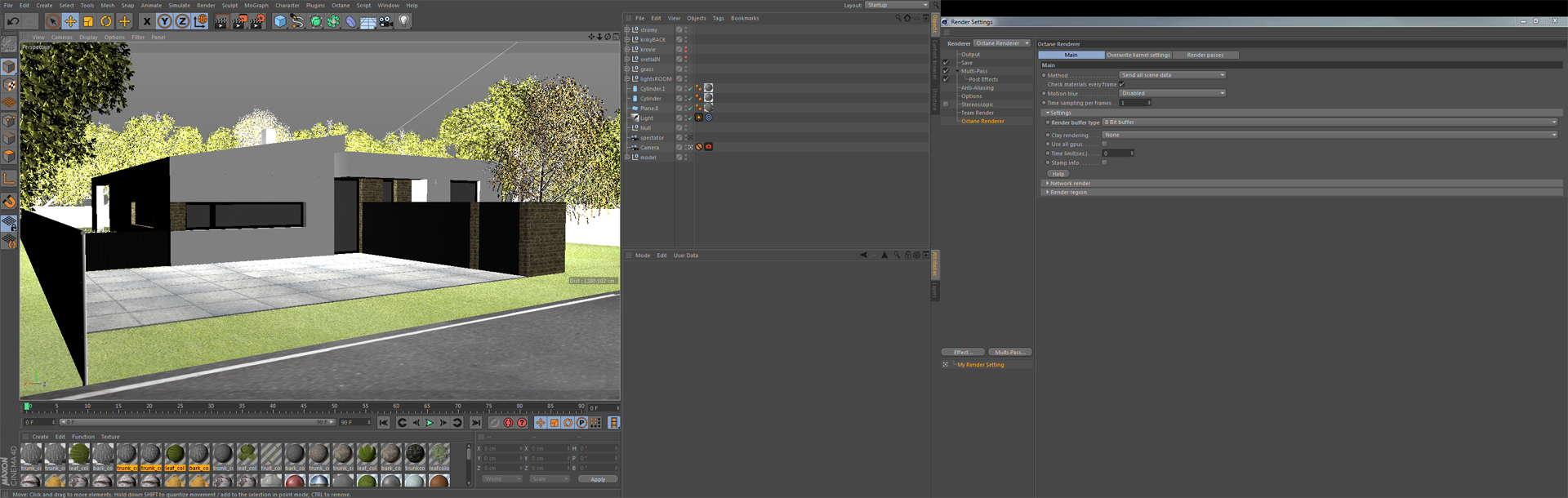
Task: Activate the Rotate tool in the toolbar
Action: 106,21
